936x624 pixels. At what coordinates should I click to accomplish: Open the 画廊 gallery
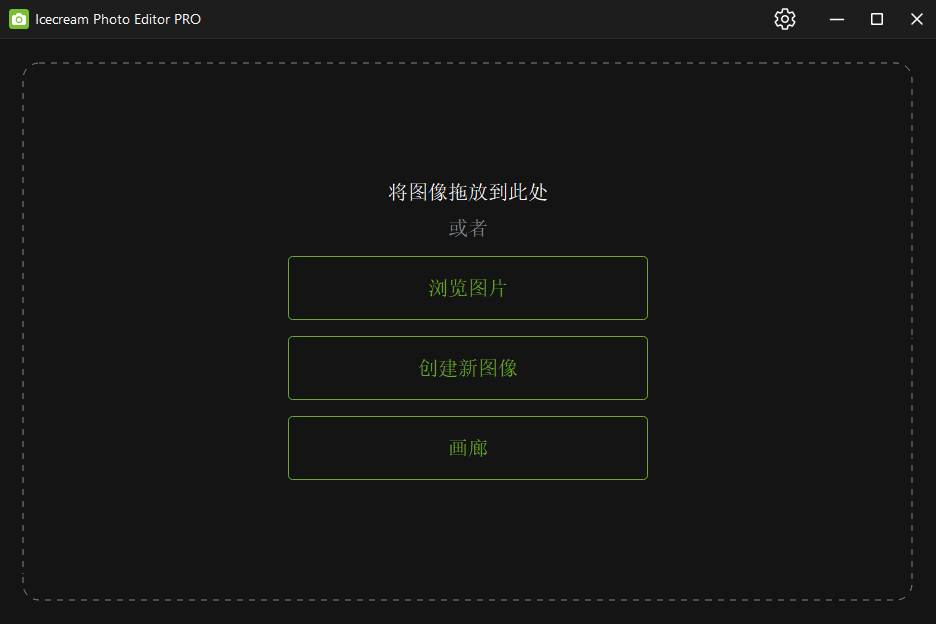click(467, 448)
